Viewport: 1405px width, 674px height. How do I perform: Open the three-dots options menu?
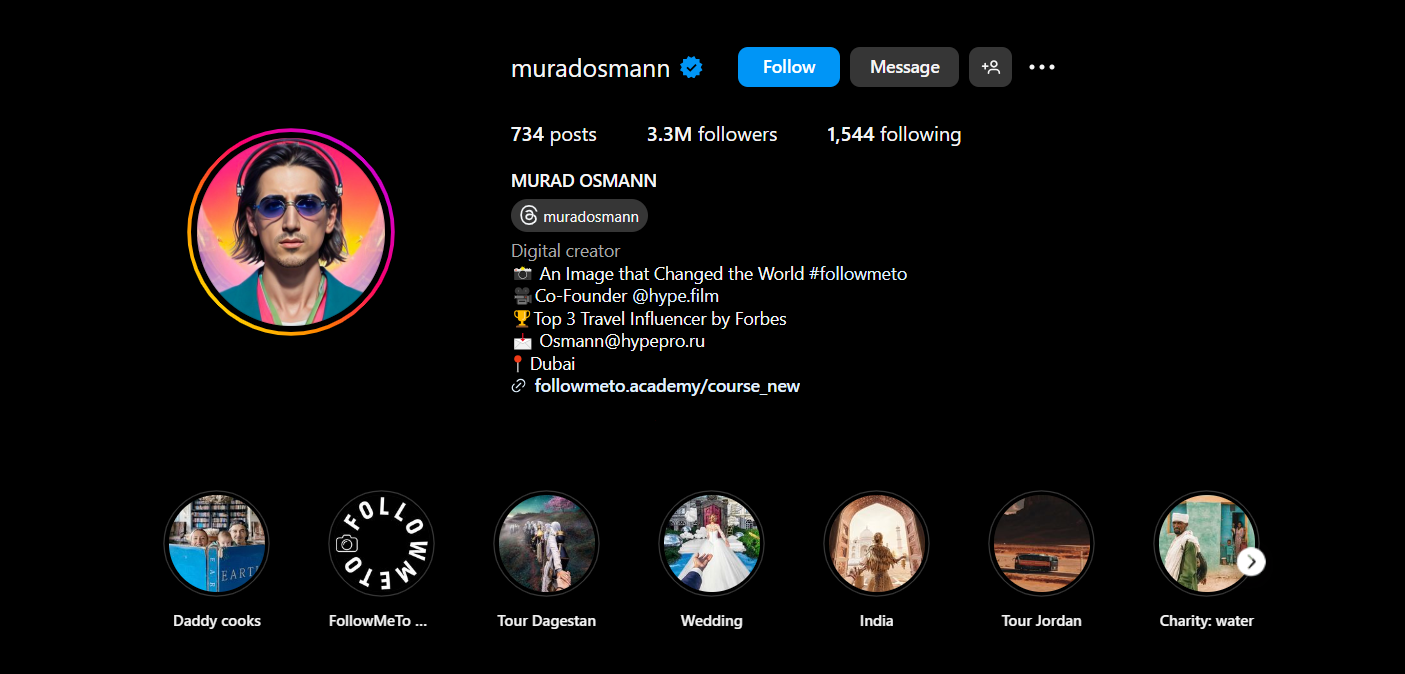pyautogui.click(x=1042, y=67)
